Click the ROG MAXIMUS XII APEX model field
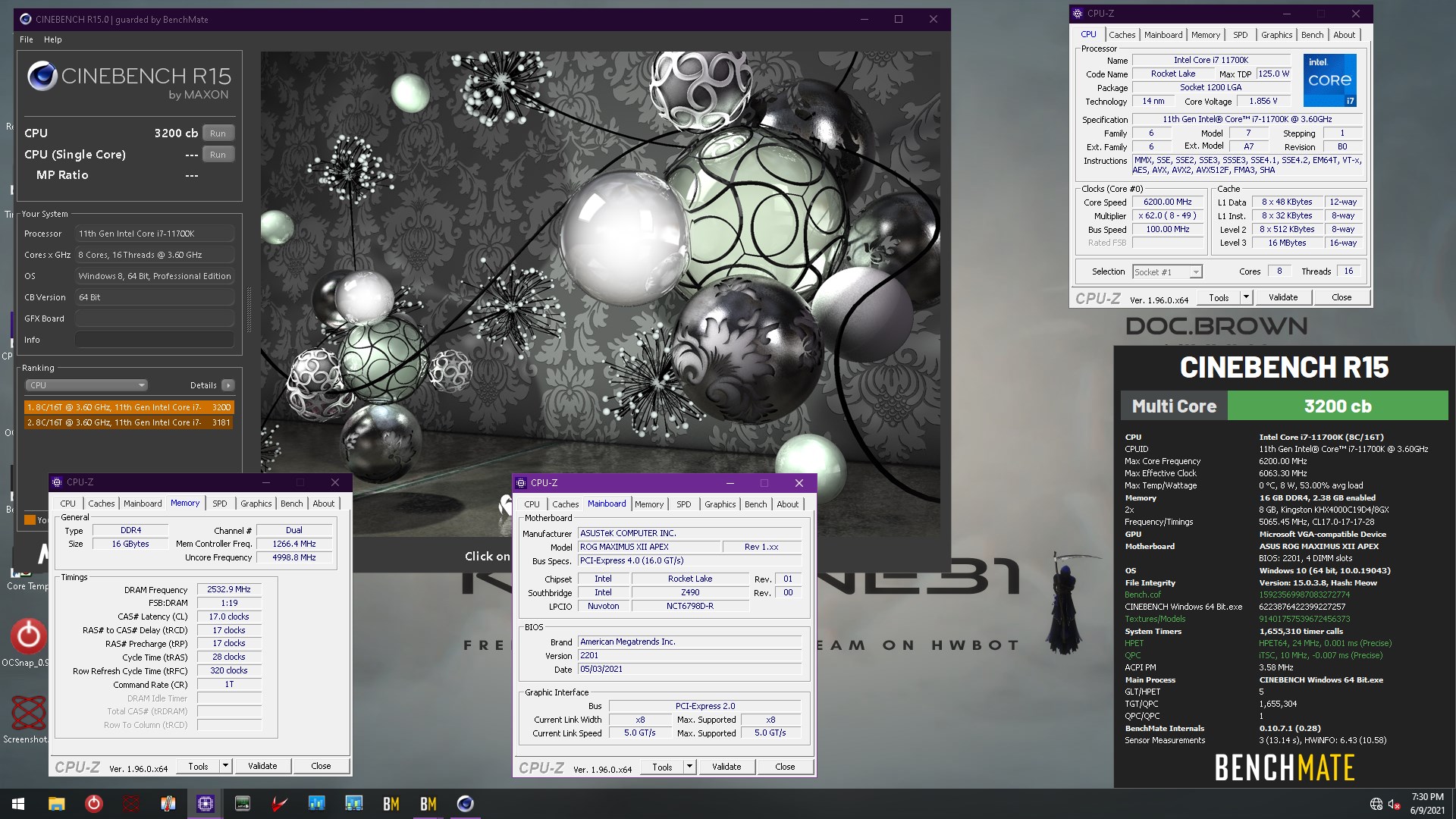Viewport: 1456px width, 819px height. [x=648, y=547]
